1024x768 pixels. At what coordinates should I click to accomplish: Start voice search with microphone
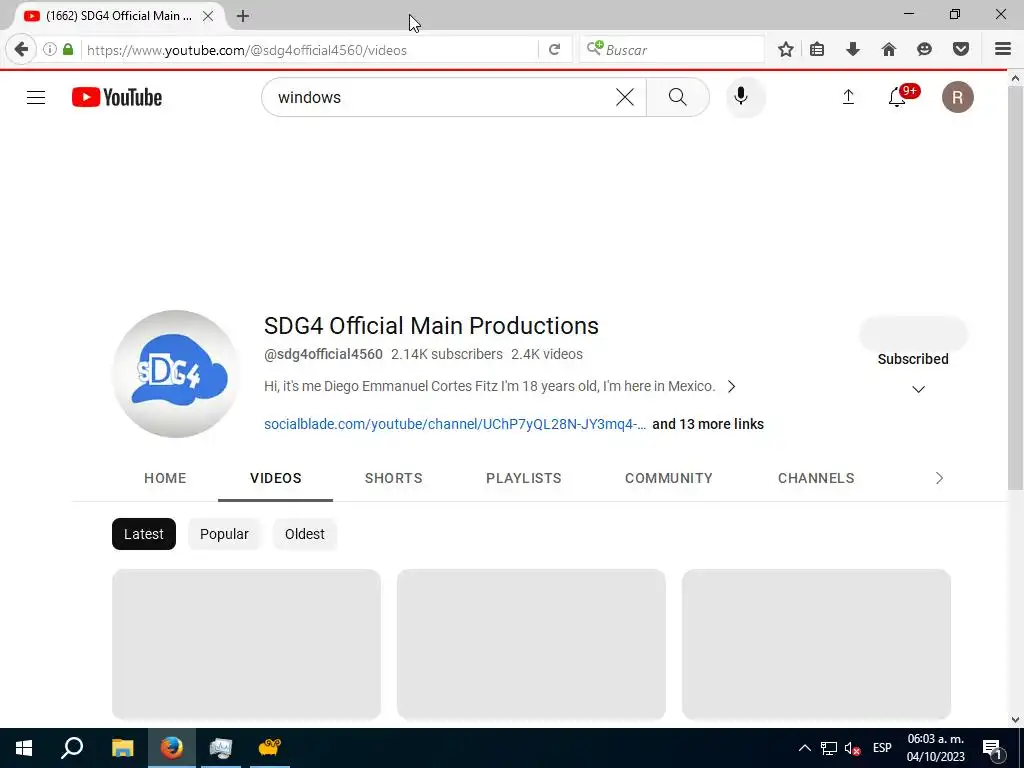741,97
